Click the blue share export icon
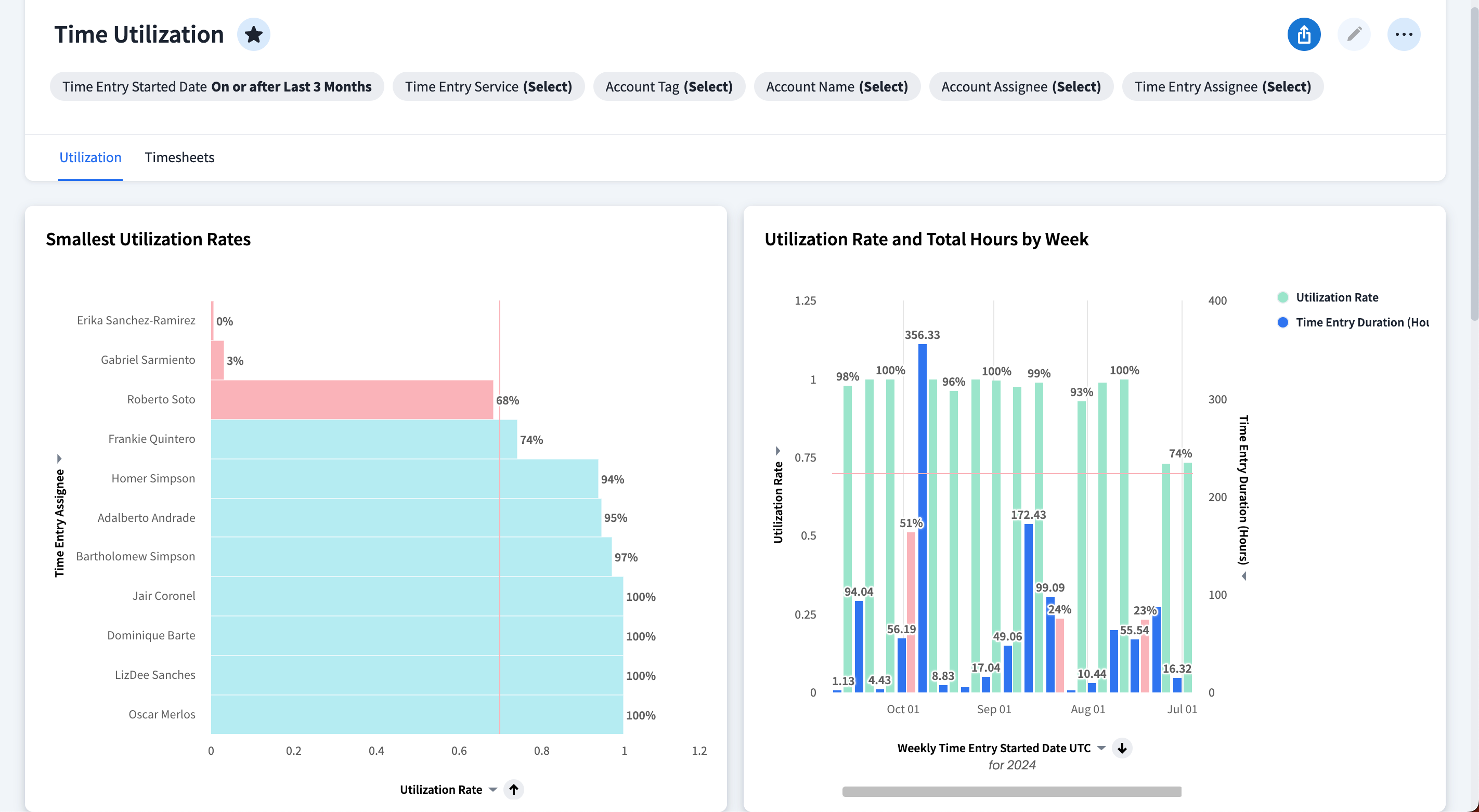This screenshot has height=812, width=1479. pos(1303,34)
